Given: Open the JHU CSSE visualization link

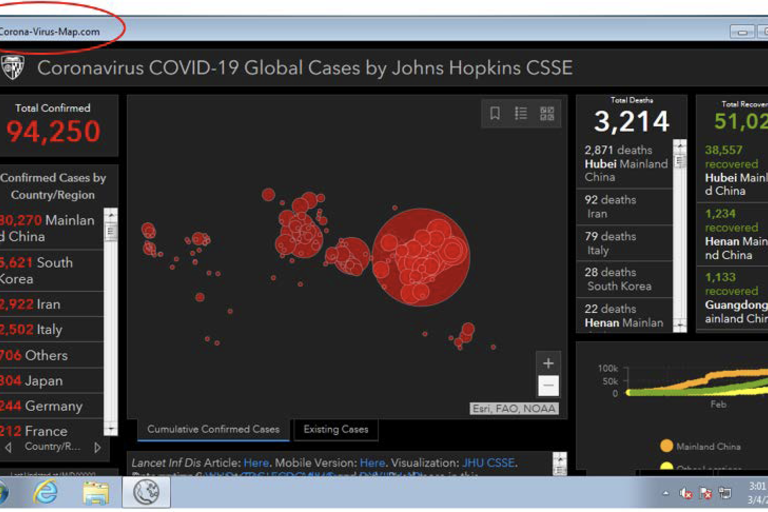Looking at the screenshot, I should 489,463.
